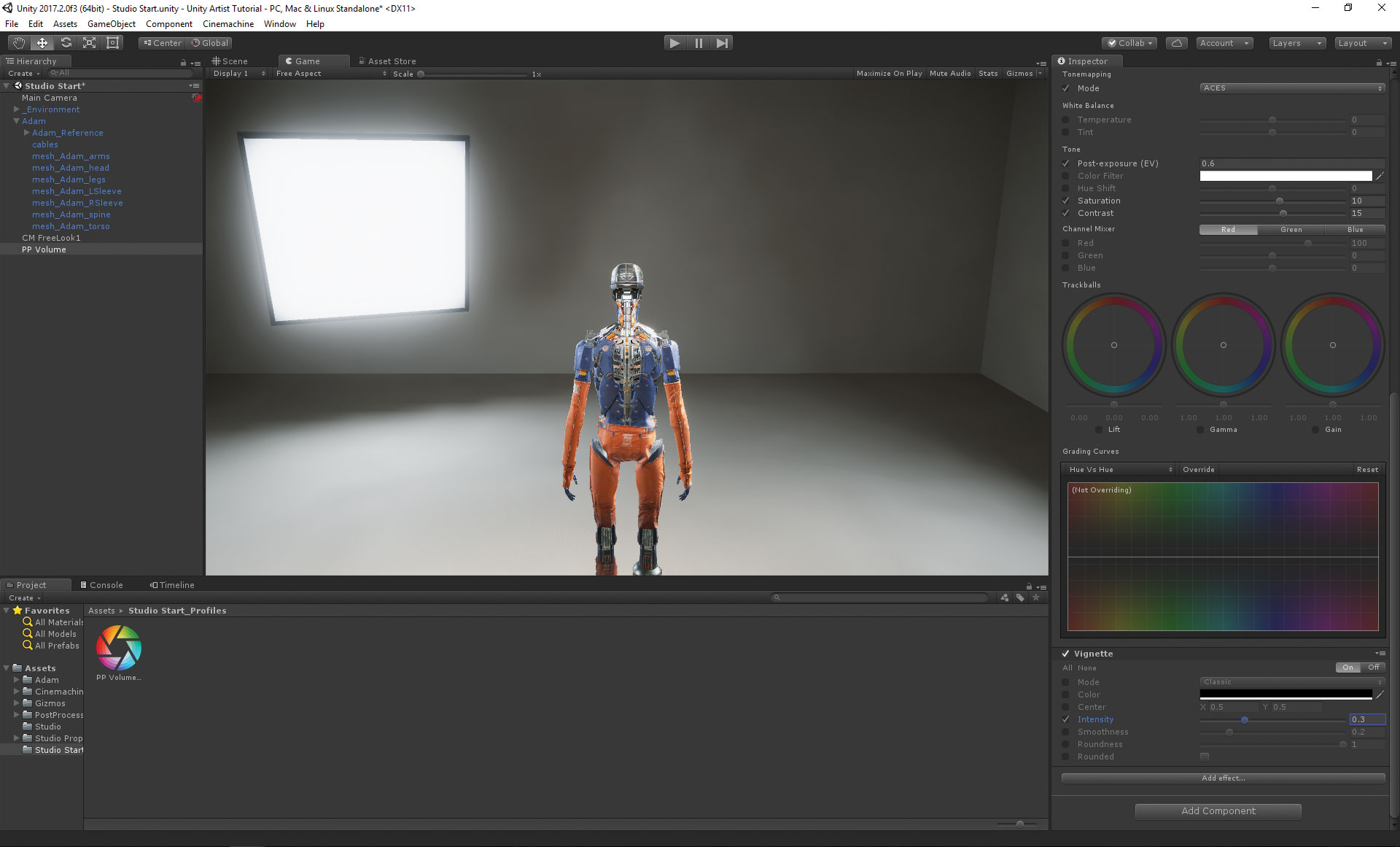Select the Hand tool in toolbar

click(19, 43)
